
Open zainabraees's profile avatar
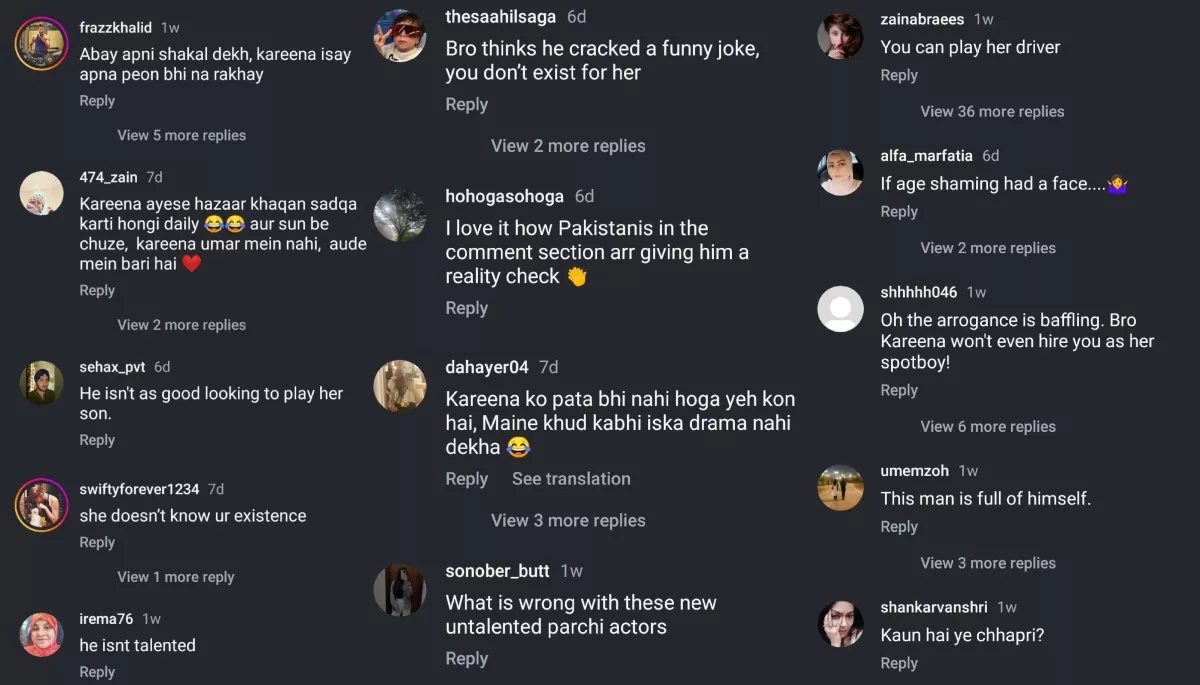pyautogui.click(x=840, y=37)
